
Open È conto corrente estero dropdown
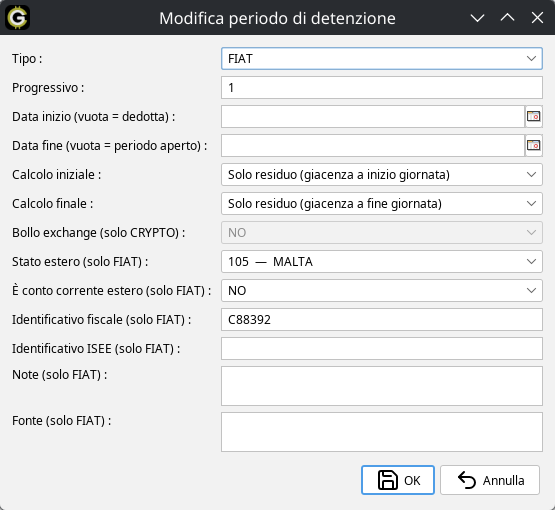[382, 291]
